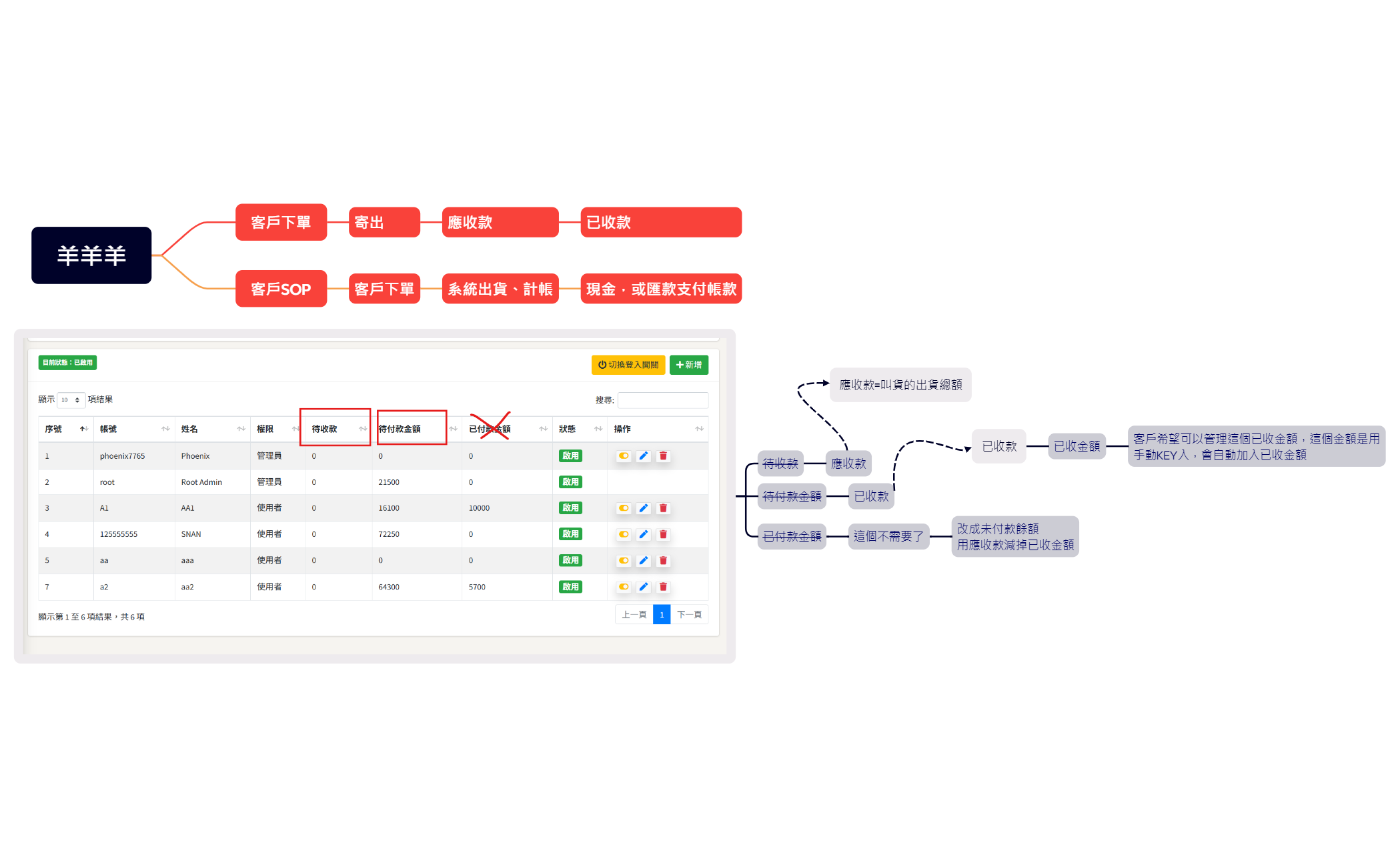Click the trash icon for account A1

(663, 508)
